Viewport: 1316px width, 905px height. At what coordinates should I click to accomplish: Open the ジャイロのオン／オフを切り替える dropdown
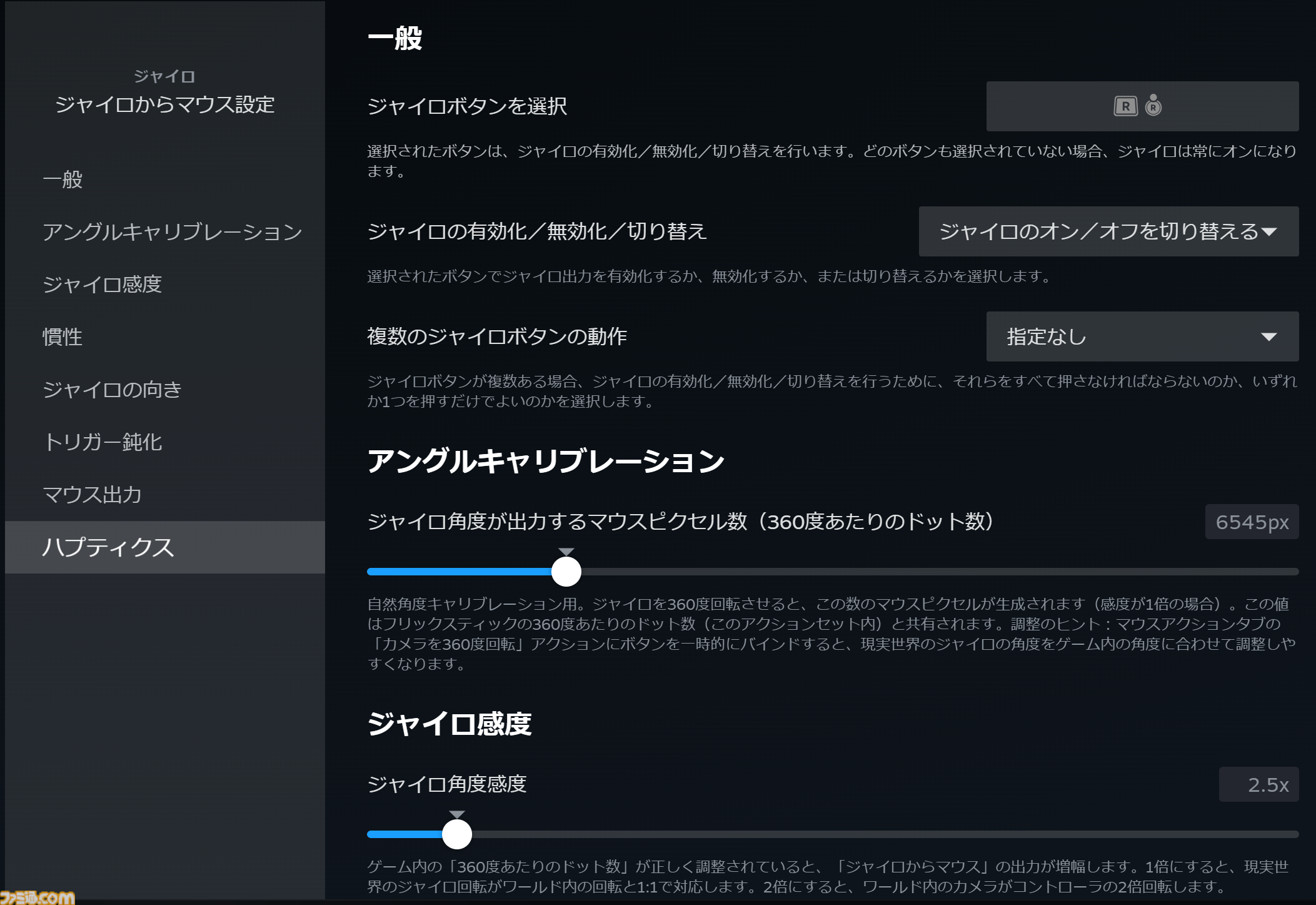click(x=1108, y=231)
